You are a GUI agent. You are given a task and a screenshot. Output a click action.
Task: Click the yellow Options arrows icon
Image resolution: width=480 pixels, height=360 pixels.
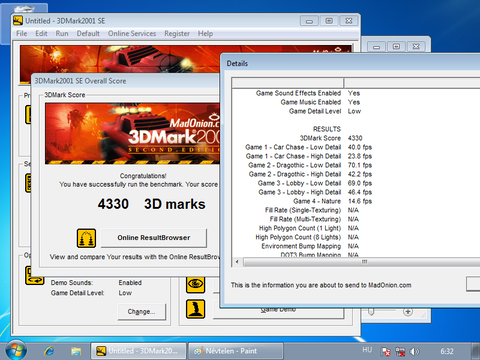[35, 276]
